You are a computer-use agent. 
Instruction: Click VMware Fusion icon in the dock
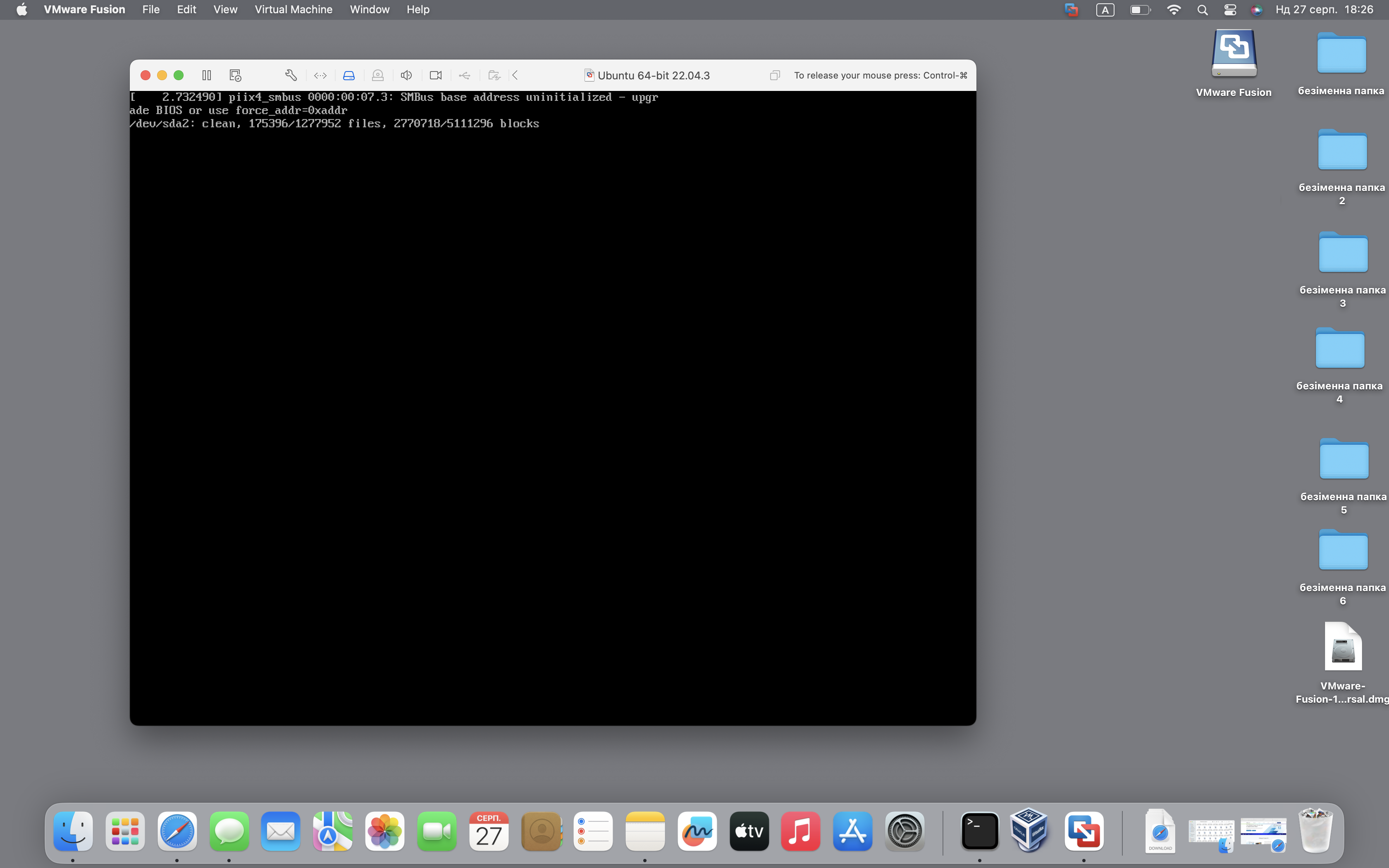coord(1084,831)
